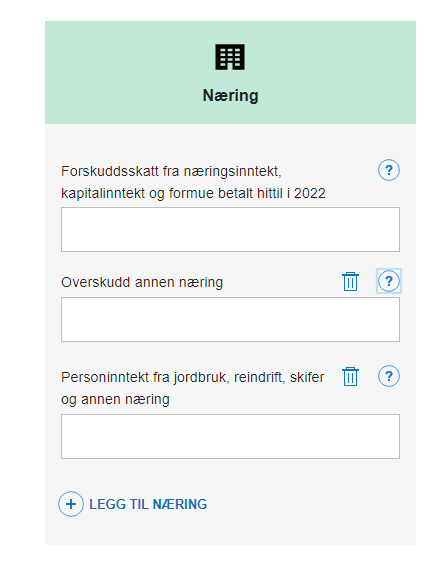Focus the Overskudd annen næring input
436x573 pixels.
pos(230,319)
